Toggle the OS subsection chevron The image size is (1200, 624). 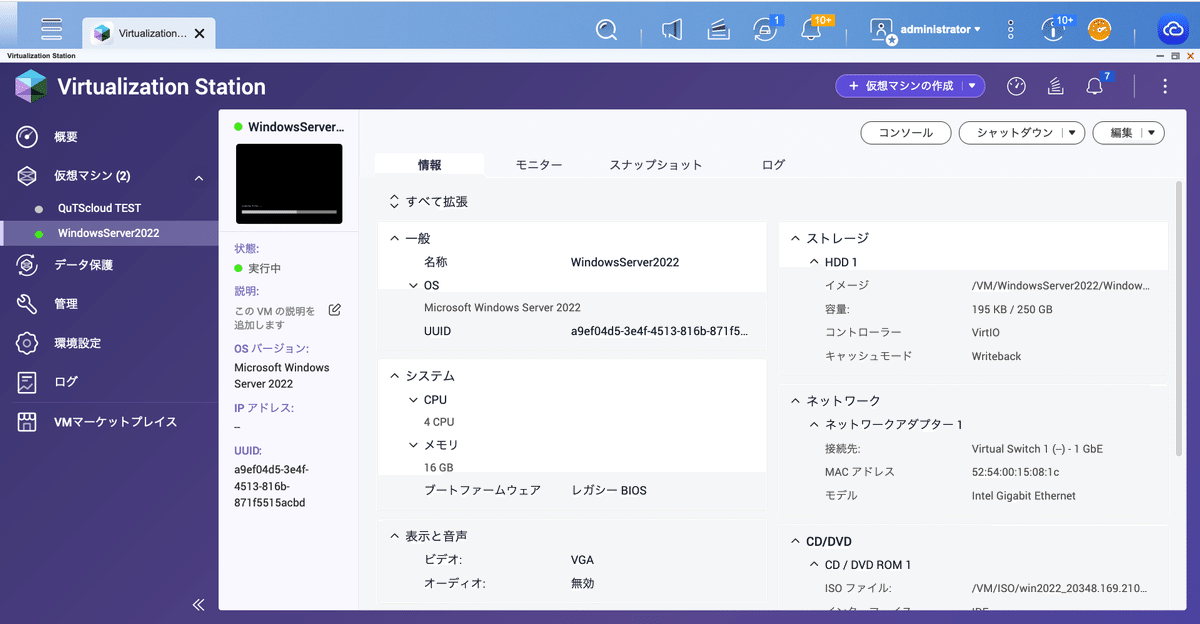tap(414, 286)
